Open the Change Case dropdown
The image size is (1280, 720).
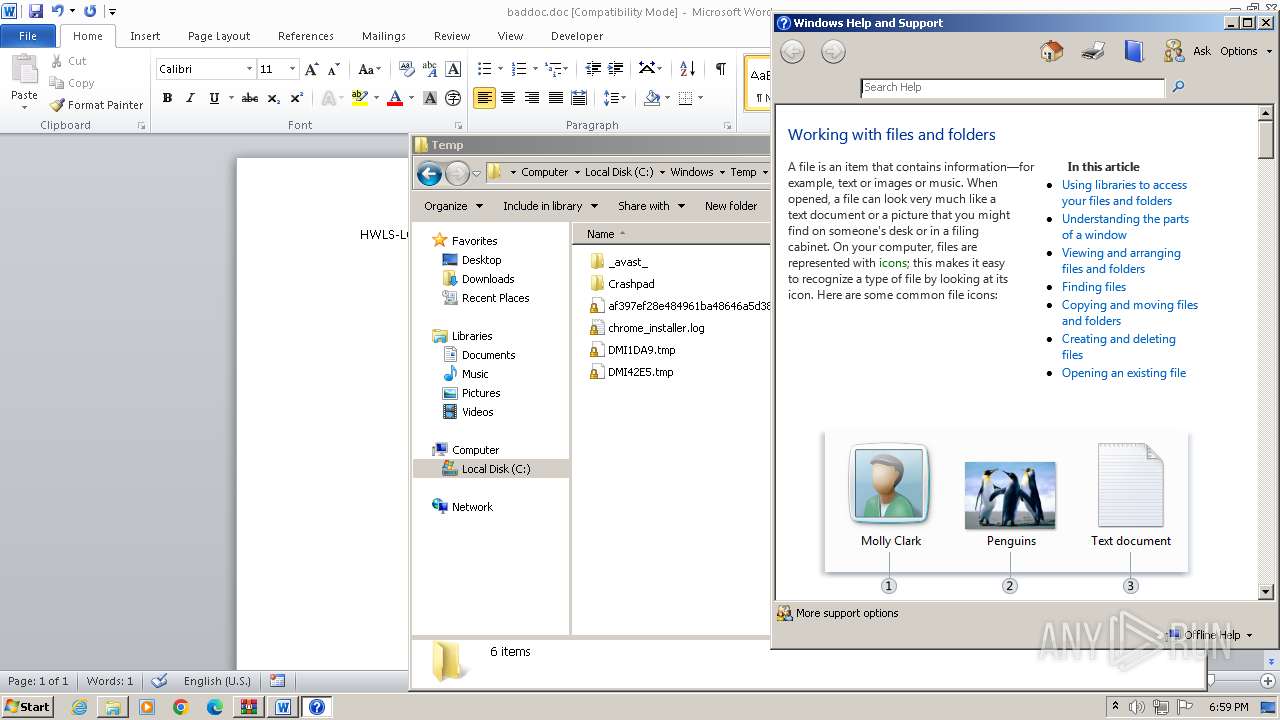click(369, 69)
